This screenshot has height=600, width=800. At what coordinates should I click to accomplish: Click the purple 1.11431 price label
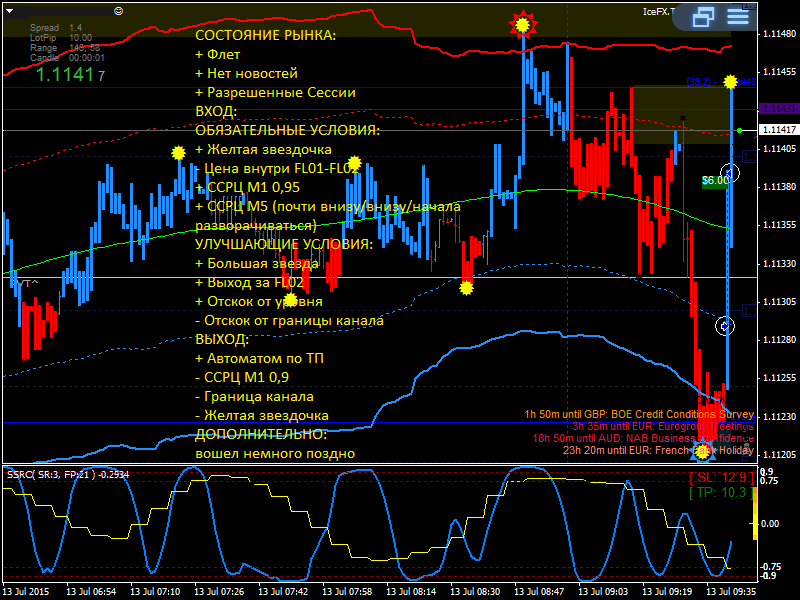[779, 109]
